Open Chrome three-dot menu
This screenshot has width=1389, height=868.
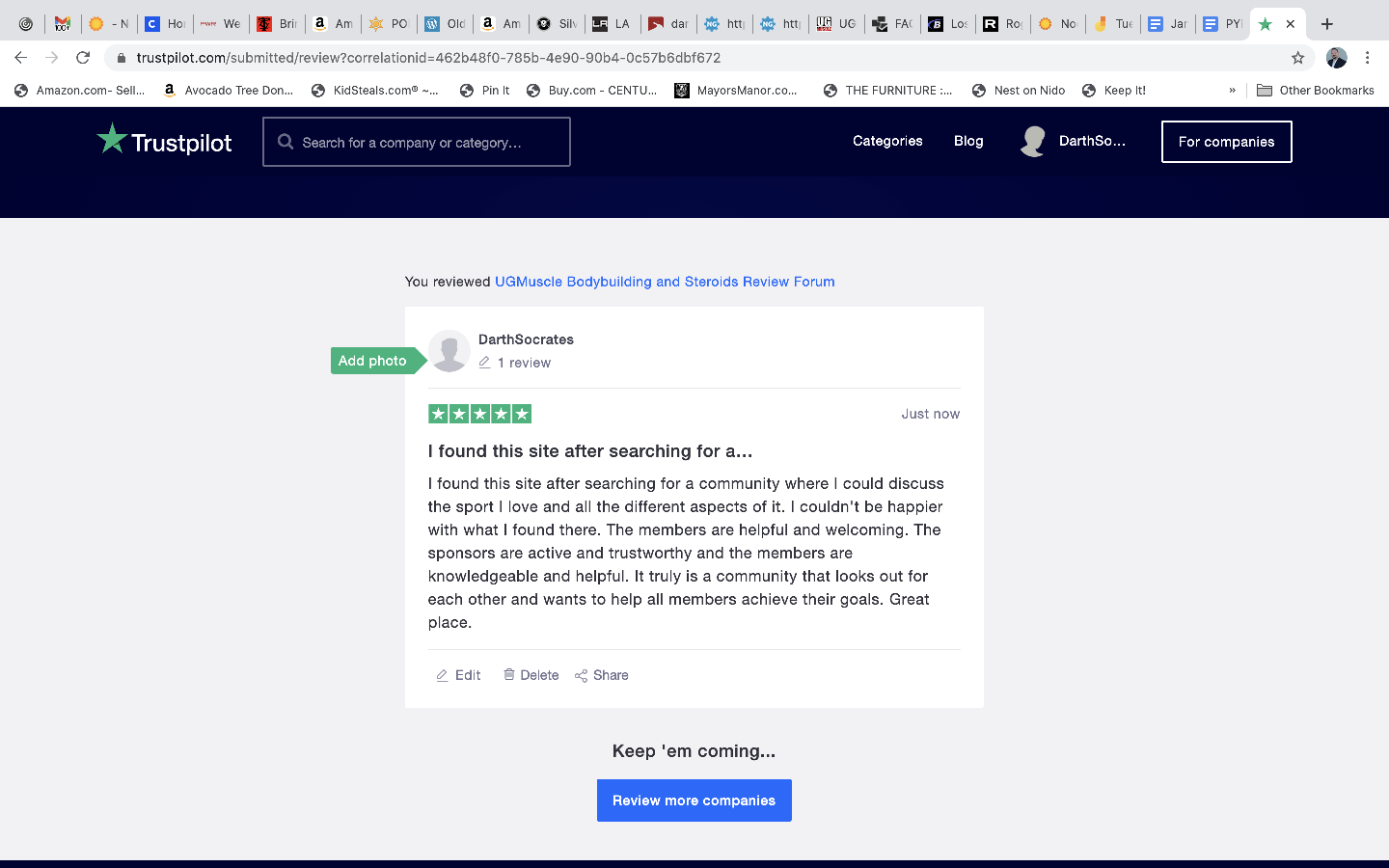tap(1367, 58)
